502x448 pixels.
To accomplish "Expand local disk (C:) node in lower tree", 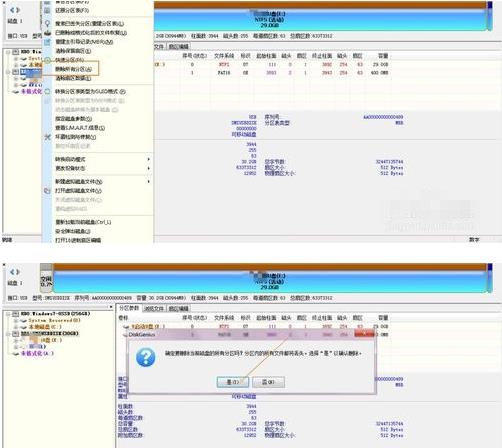I will coord(15,327).
